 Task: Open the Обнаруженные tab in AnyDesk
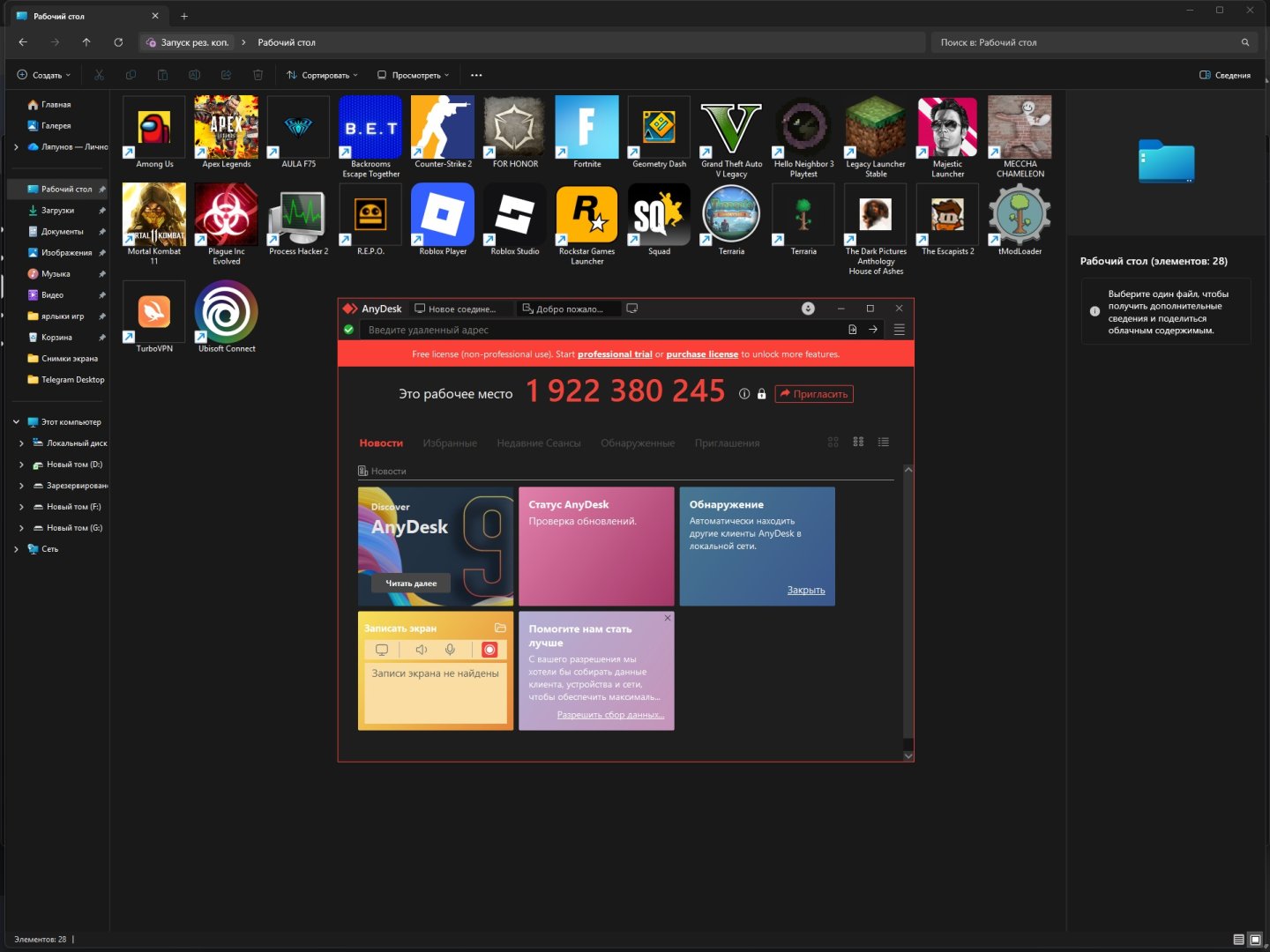pyautogui.click(x=638, y=443)
